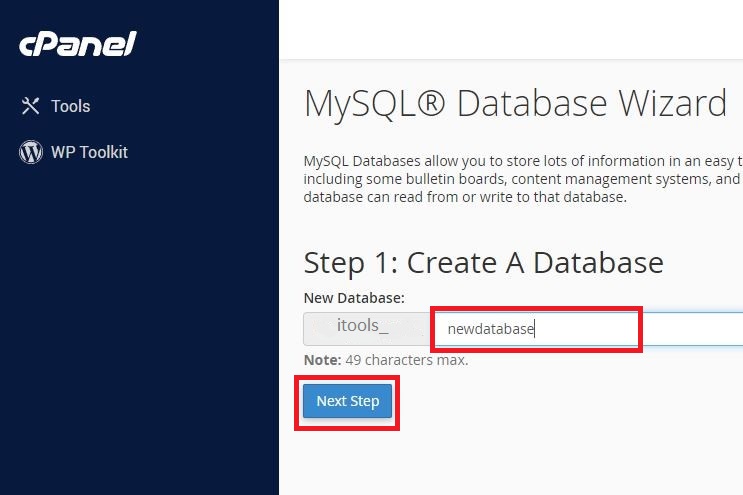This screenshot has height=495, width=743.
Task: Click the itools_ database prefix box
Action: [x=367, y=329]
